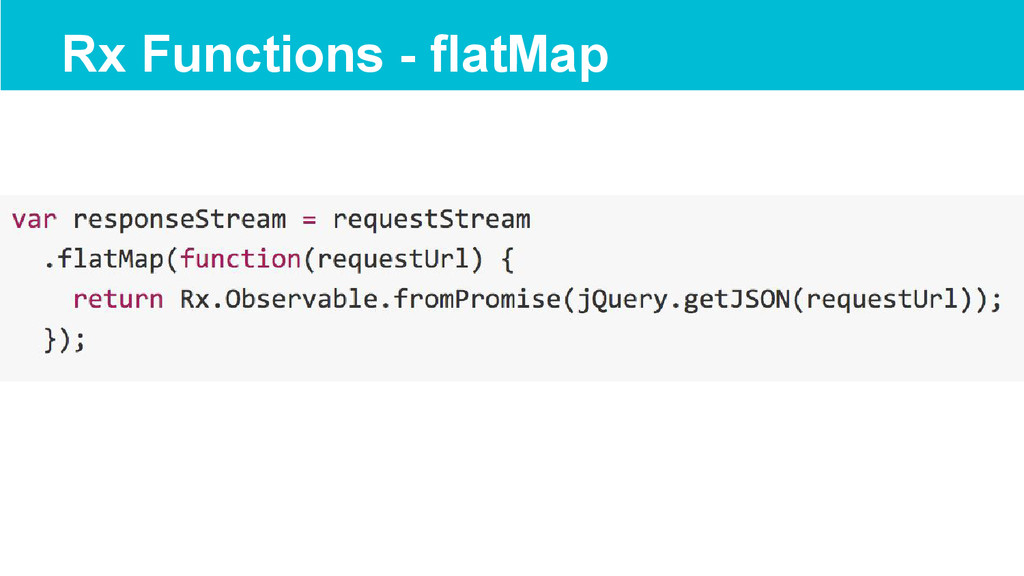Click the slide title 'Rx Functions - flatMap'

(335, 55)
